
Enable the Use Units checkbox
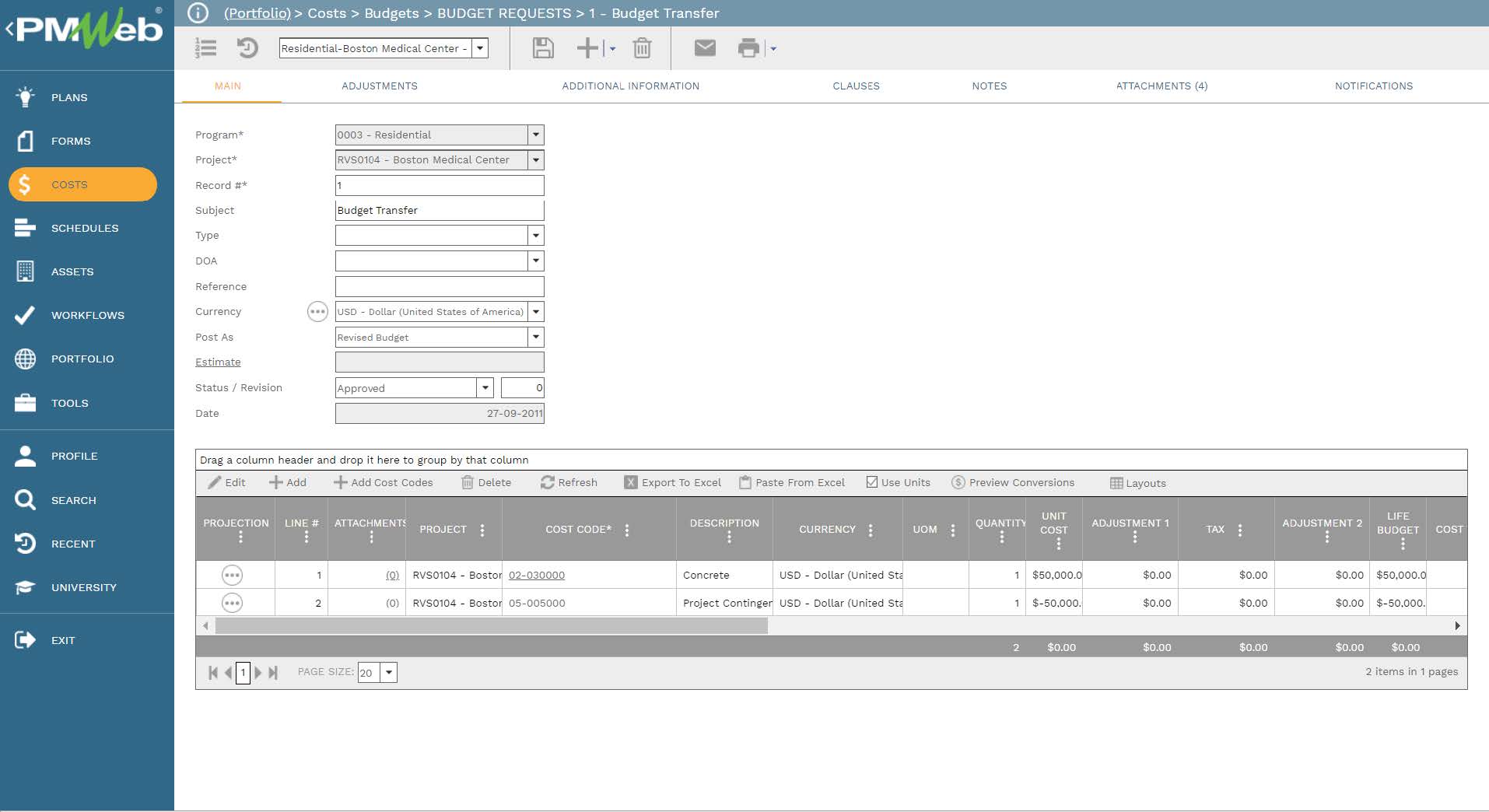click(871, 481)
